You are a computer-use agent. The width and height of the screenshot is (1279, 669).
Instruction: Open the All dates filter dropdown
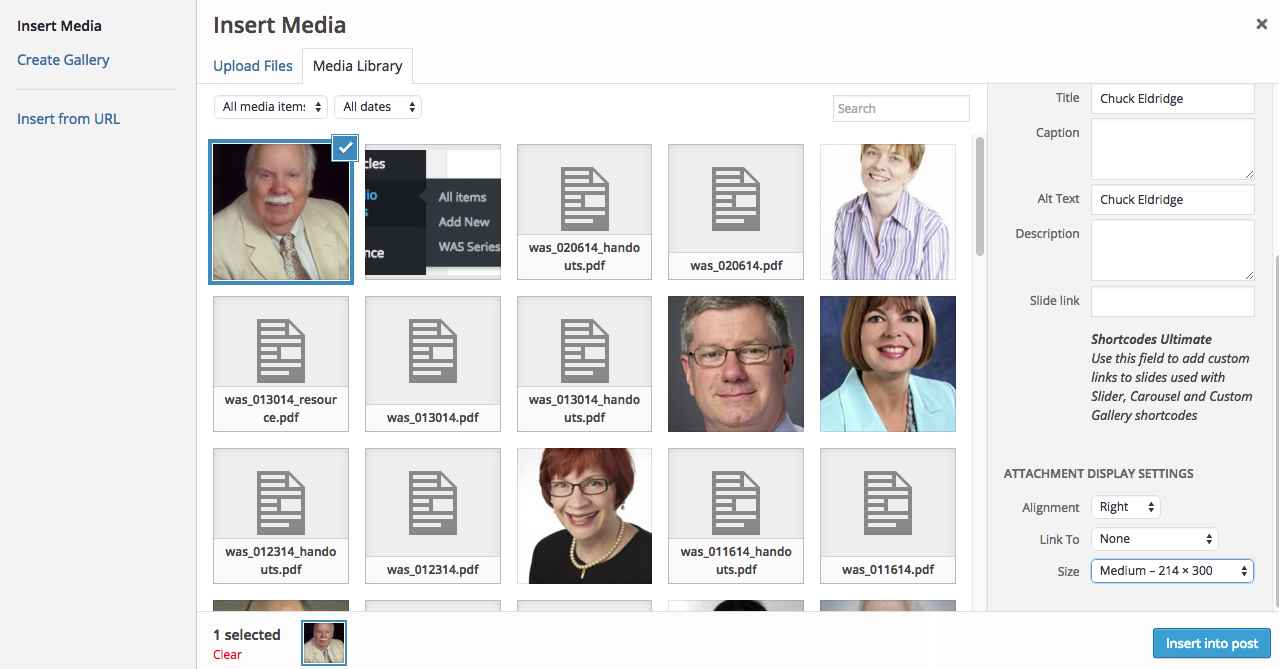(378, 107)
